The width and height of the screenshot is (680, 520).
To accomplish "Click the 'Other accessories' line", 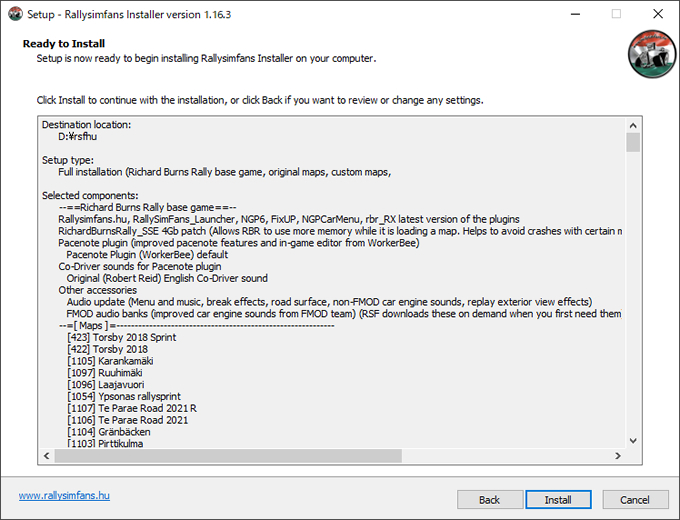I will coord(98,290).
